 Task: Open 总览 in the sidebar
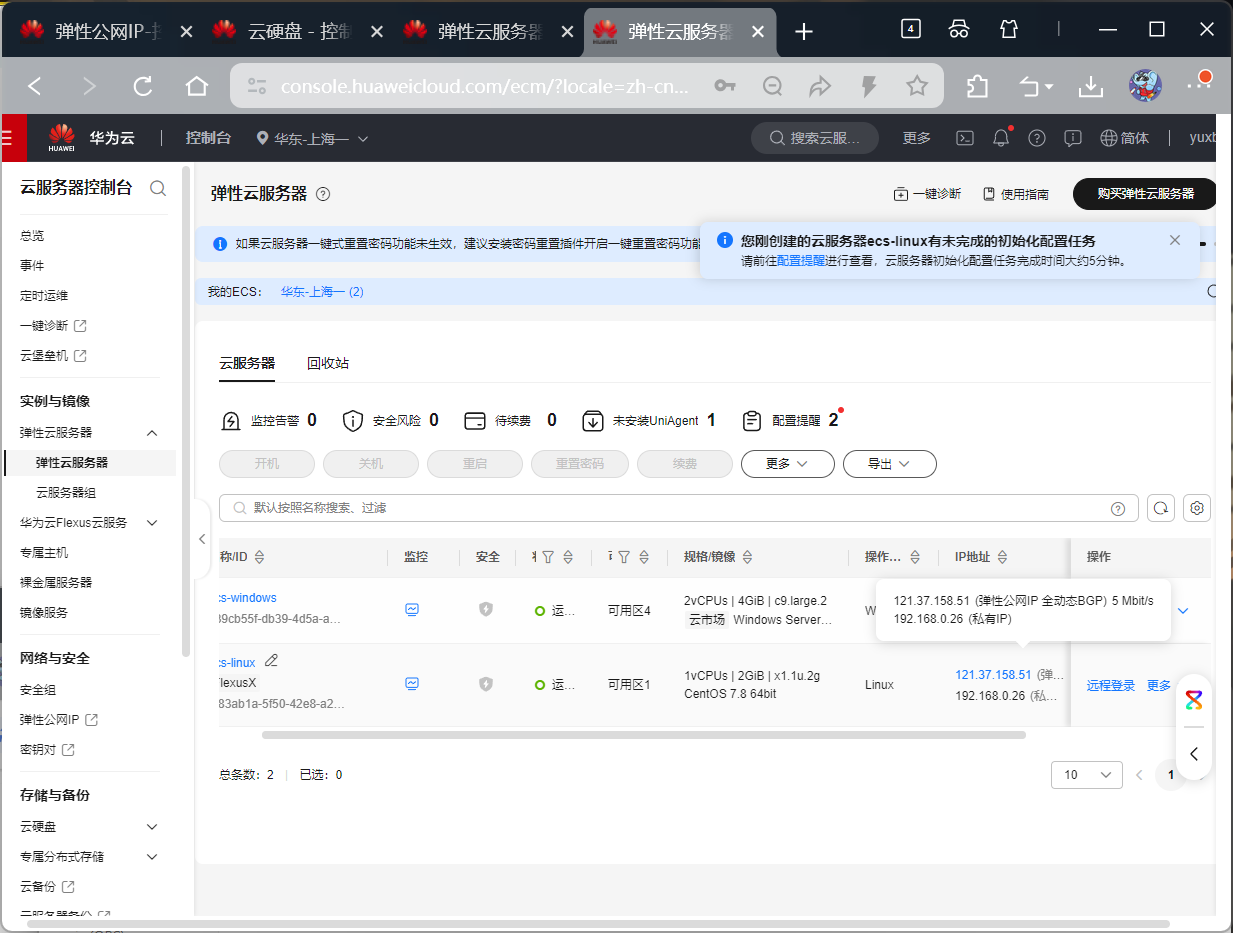click(32, 236)
